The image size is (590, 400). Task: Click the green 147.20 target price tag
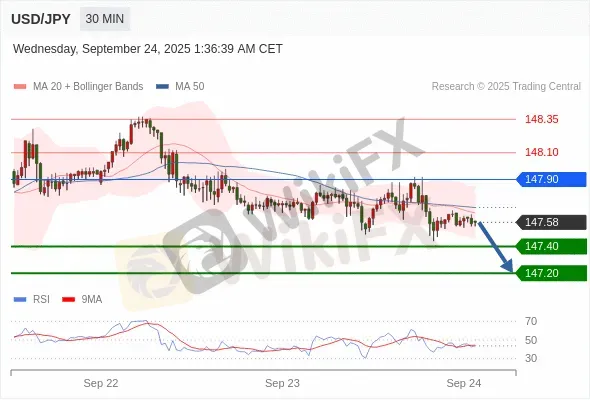coord(552,273)
